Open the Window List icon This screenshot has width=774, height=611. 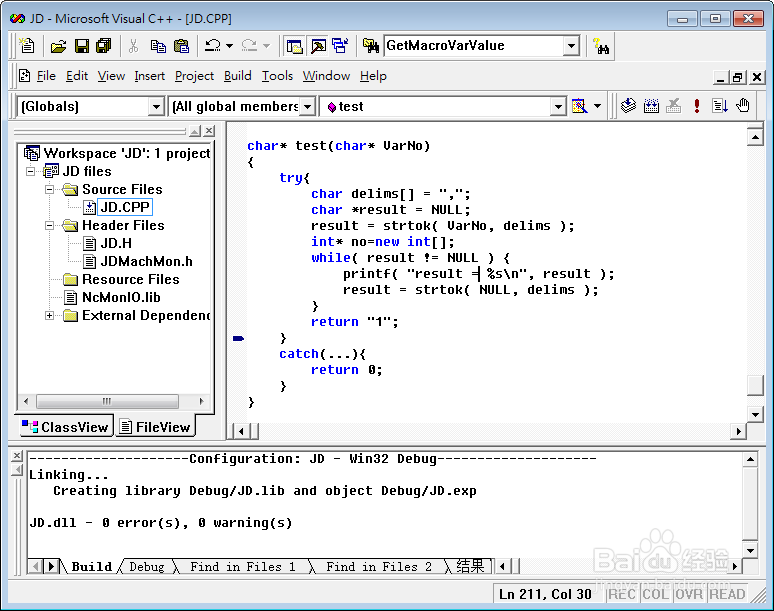[341, 46]
